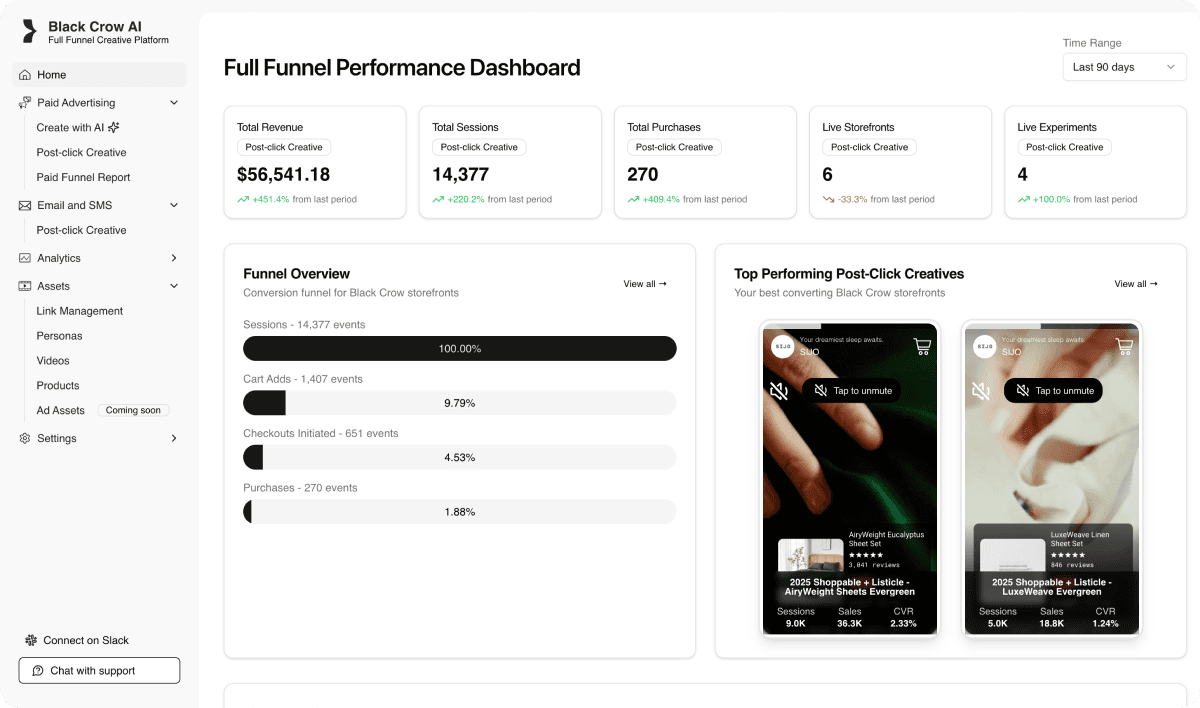Click the chat bubble icon in Chat with support
Image resolution: width=1200 pixels, height=708 pixels.
38,670
